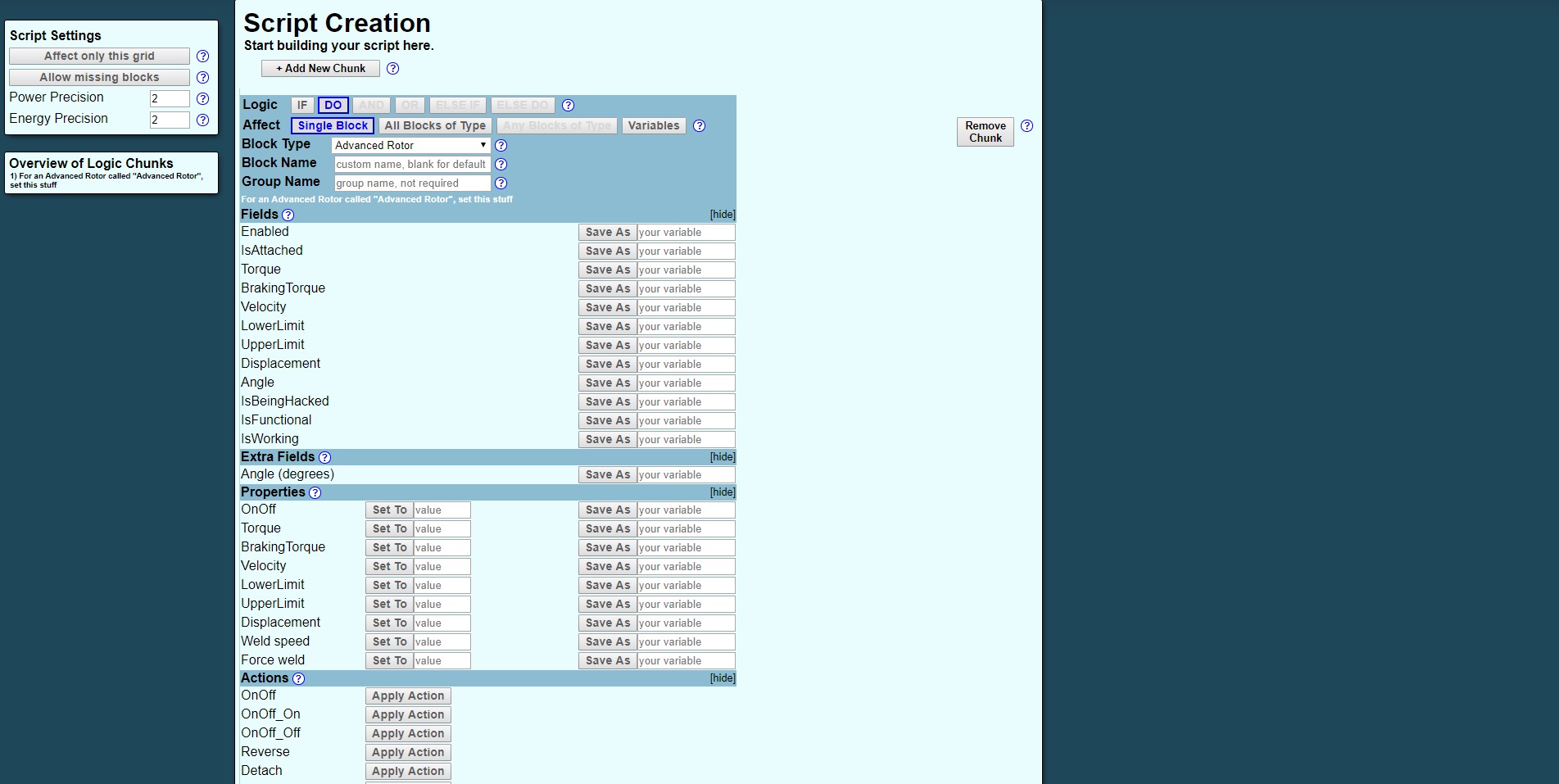Switch Affect to All Blocks of Type
The image size is (1559, 784).
pos(435,126)
